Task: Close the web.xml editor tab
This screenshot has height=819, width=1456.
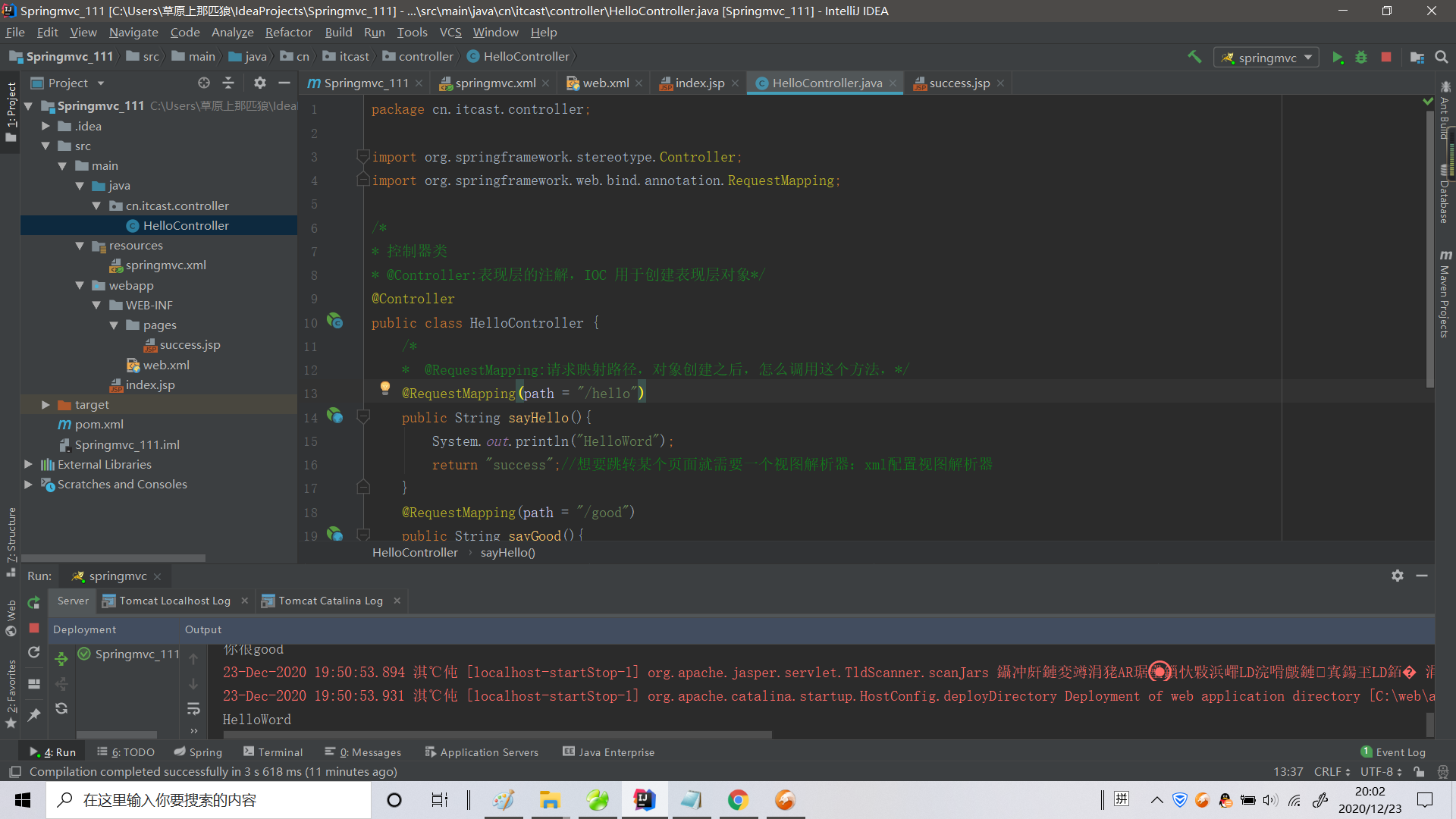Action: tap(639, 83)
